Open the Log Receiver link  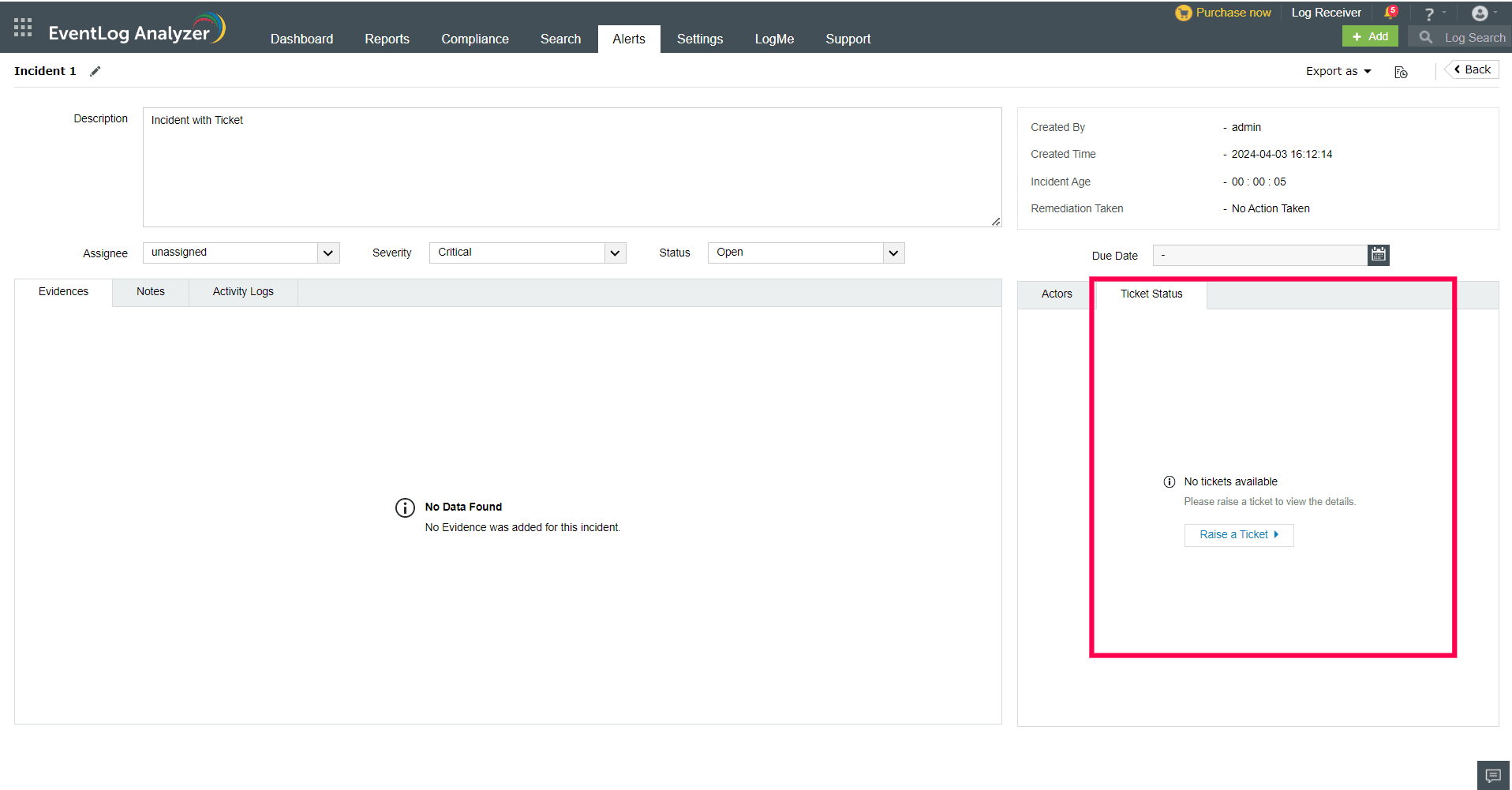1326,13
